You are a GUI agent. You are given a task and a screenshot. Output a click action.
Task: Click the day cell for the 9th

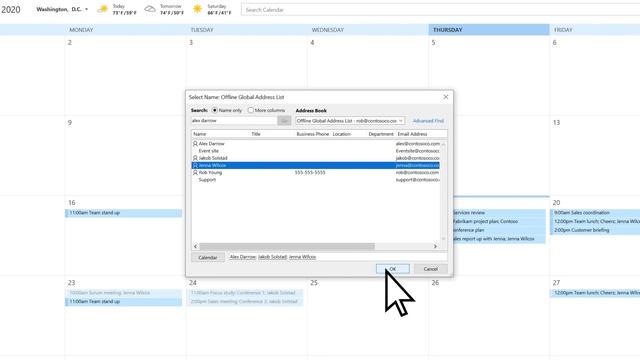[x=125, y=156]
